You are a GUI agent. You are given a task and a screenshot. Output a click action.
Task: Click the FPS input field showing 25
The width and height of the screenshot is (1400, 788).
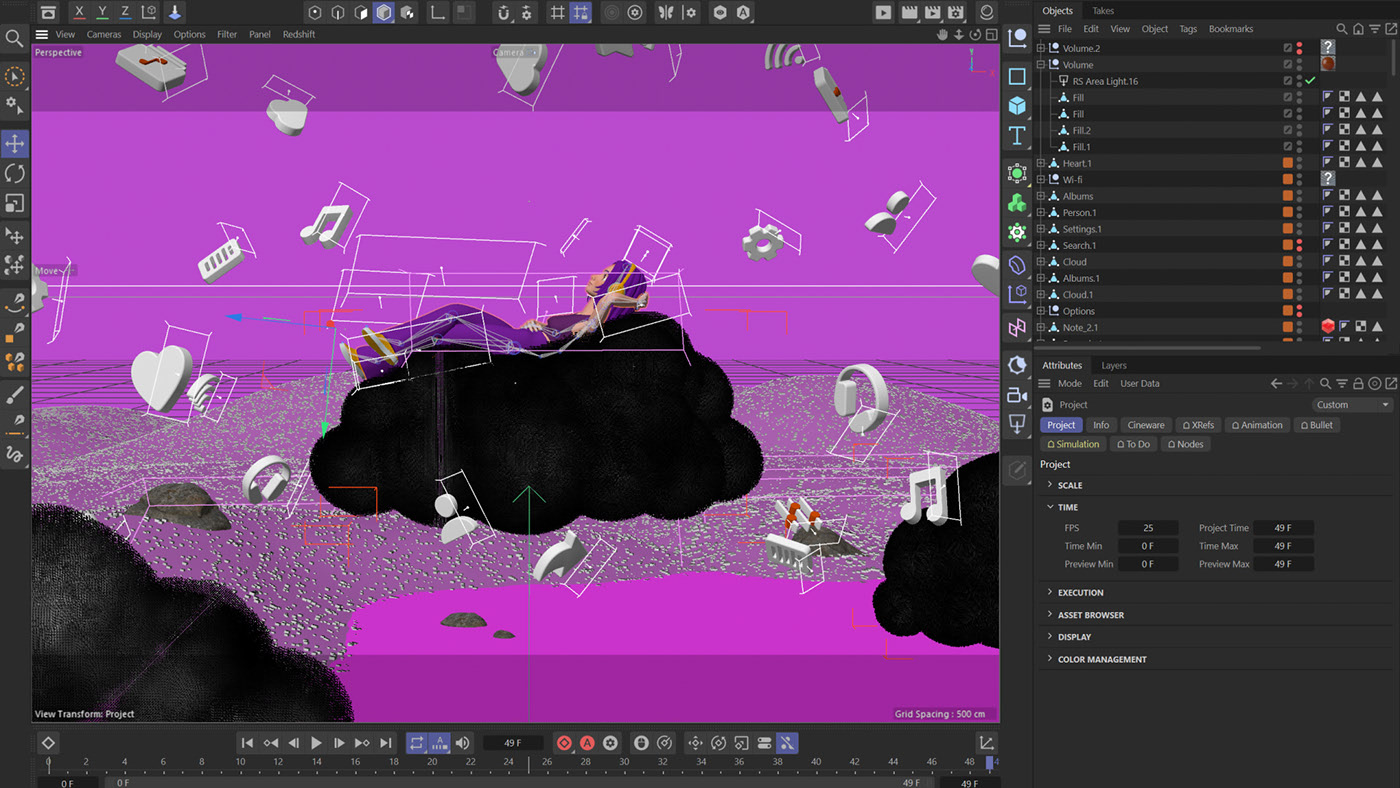point(1148,528)
